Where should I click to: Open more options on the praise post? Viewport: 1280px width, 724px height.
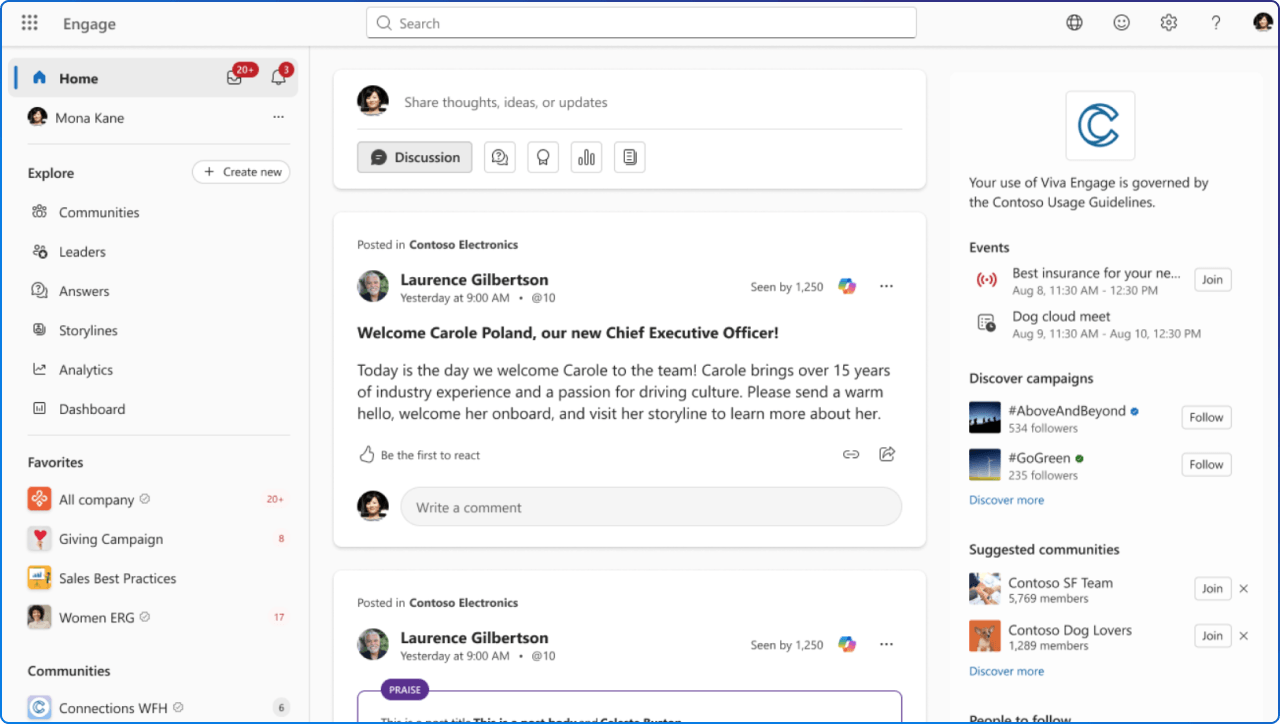click(x=886, y=645)
